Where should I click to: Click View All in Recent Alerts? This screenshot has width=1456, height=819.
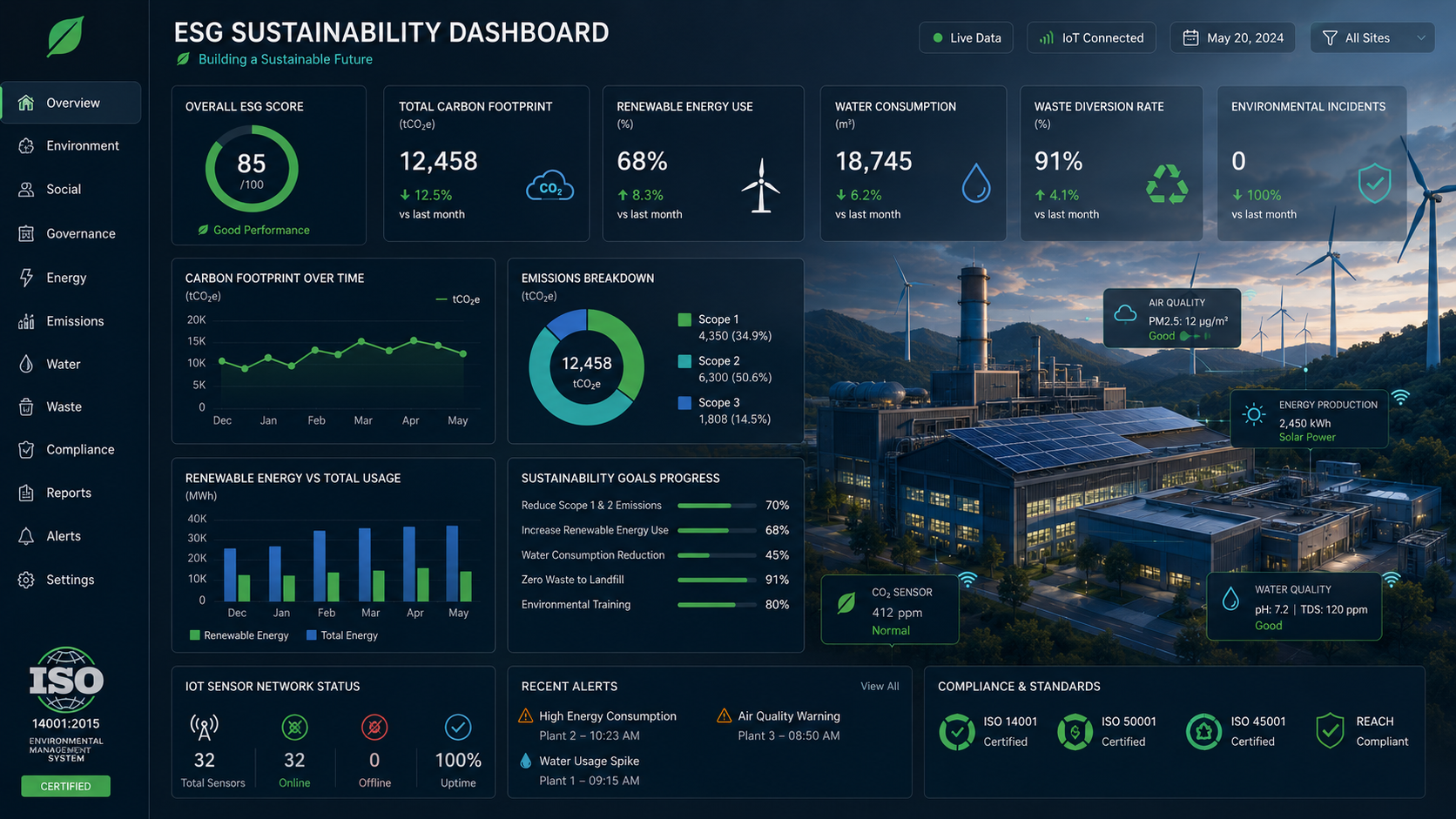coord(880,687)
